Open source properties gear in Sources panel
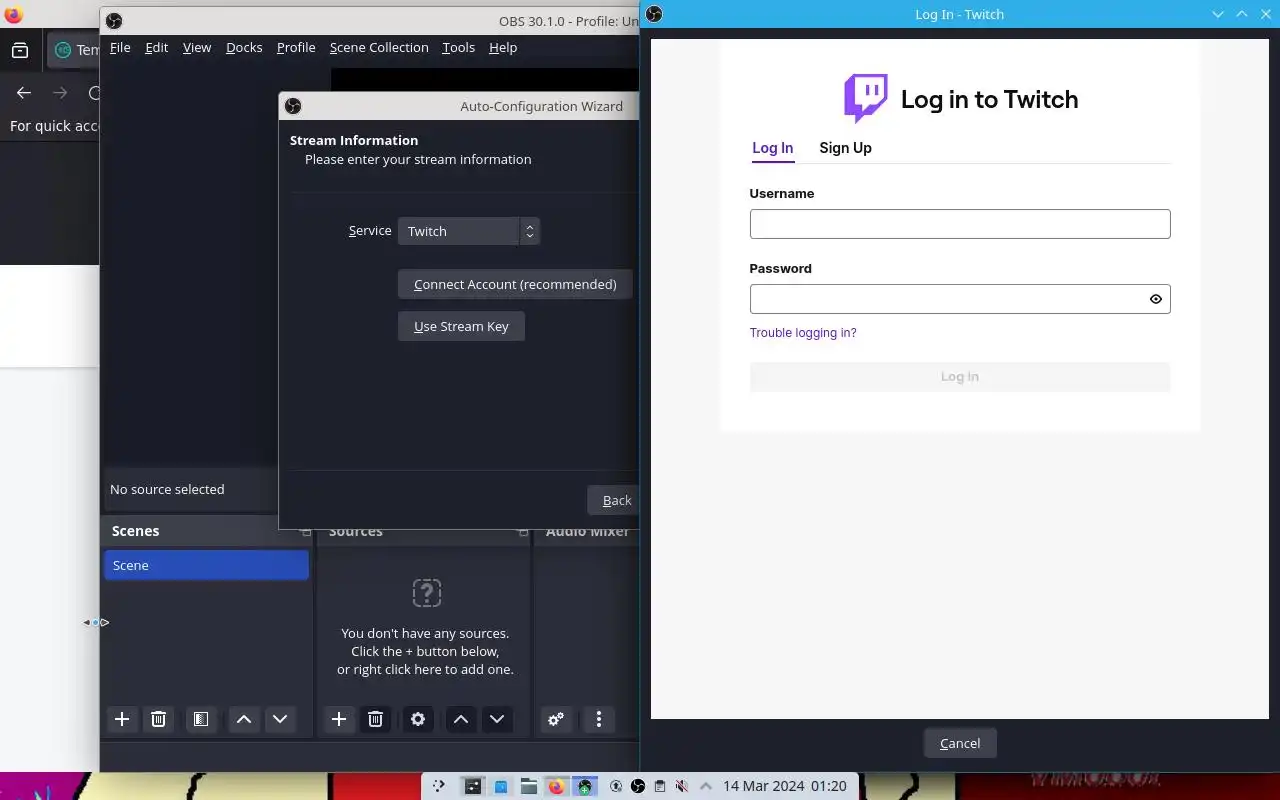1280x800 pixels. click(418, 719)
